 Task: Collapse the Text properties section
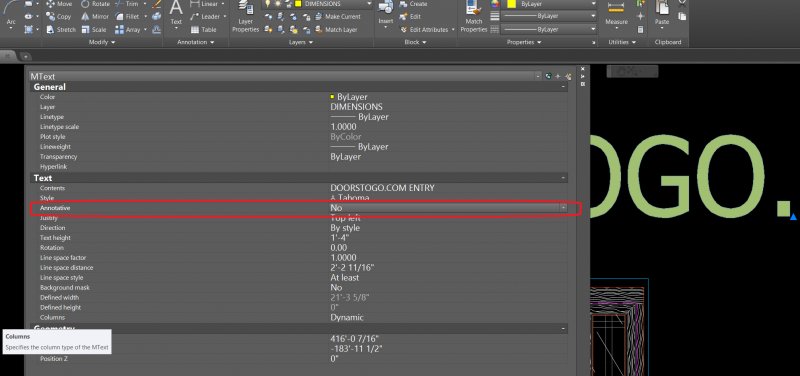(563, 178)
